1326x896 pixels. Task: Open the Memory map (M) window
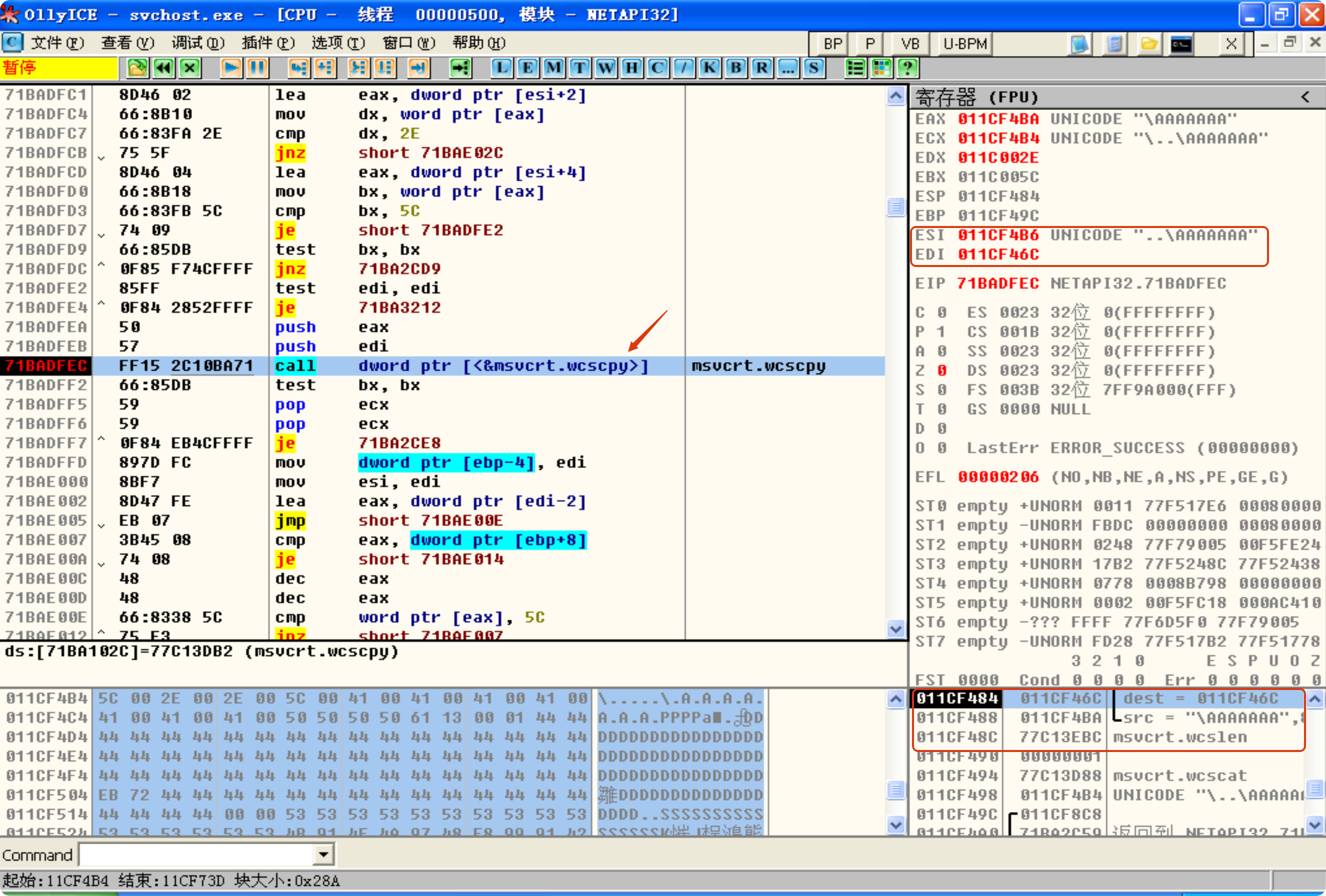[553, 68]
